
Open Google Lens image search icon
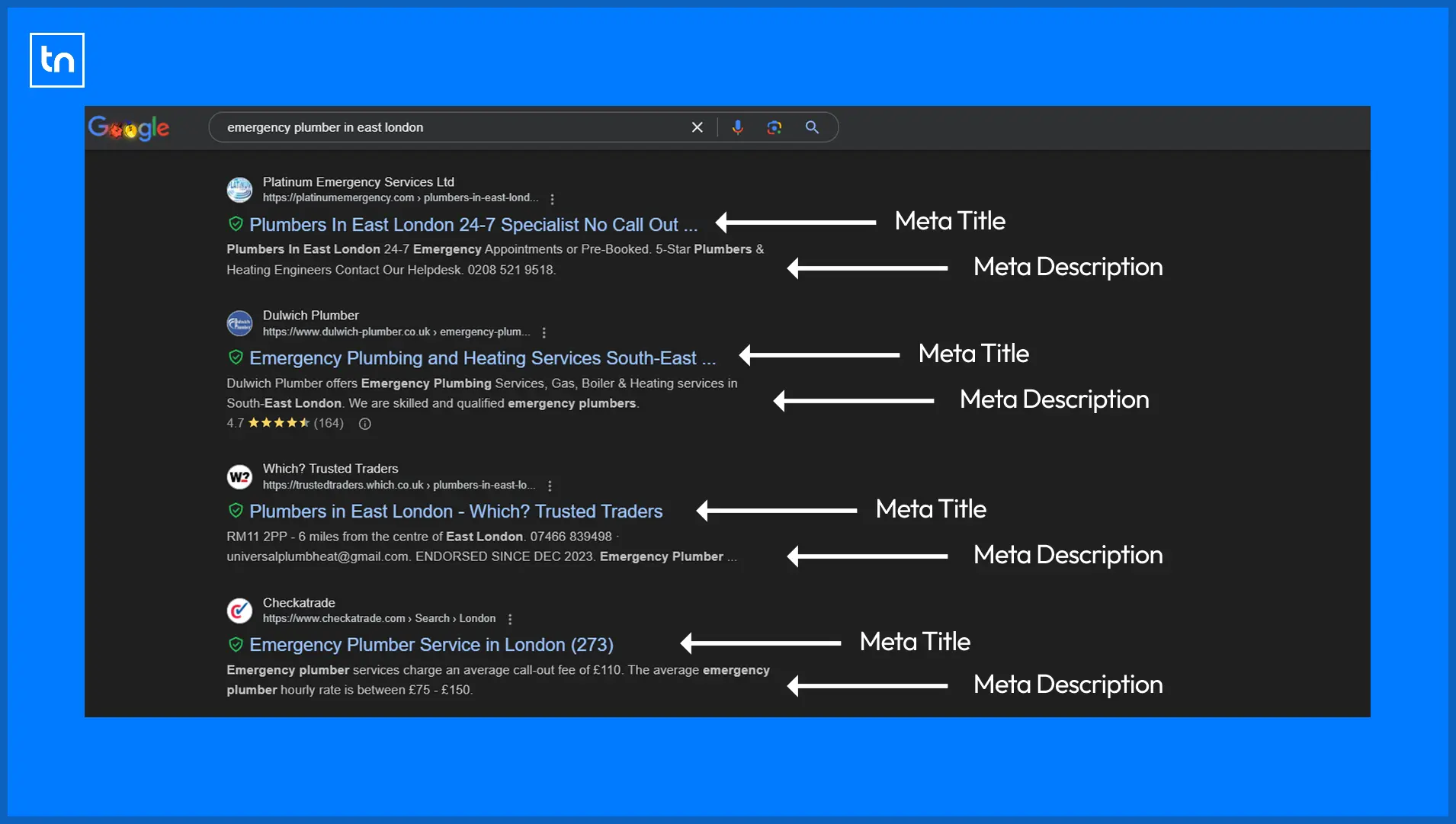click(x=775, y=127)
